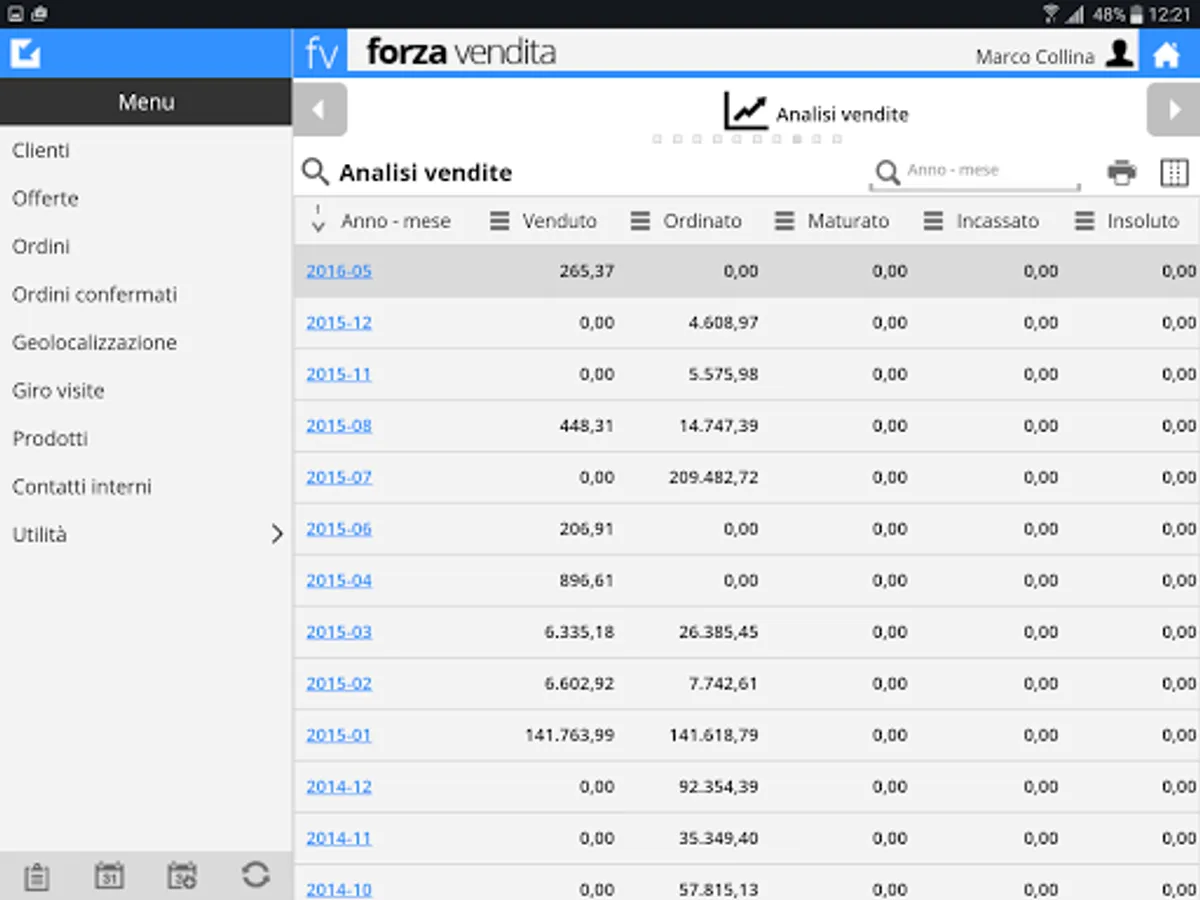Open the 2015-01 period link

point(339,735)
